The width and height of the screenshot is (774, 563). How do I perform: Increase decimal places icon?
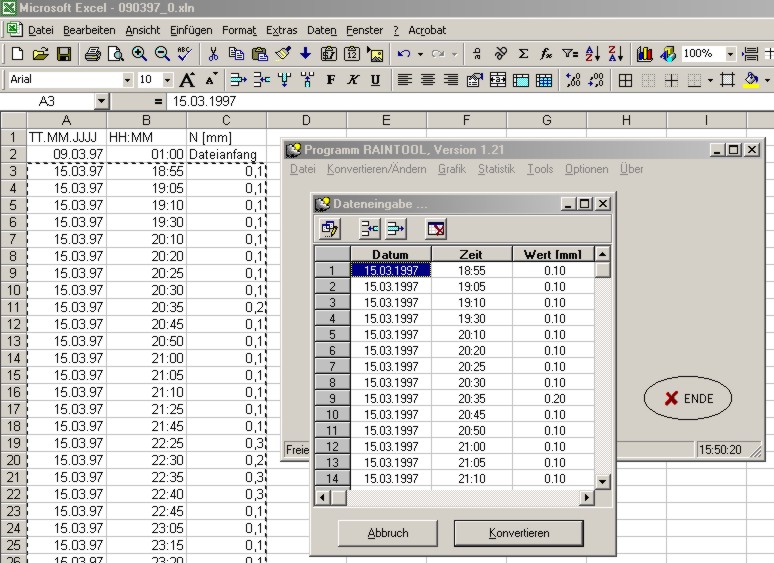pyautogui.click(x=573, y=80)
